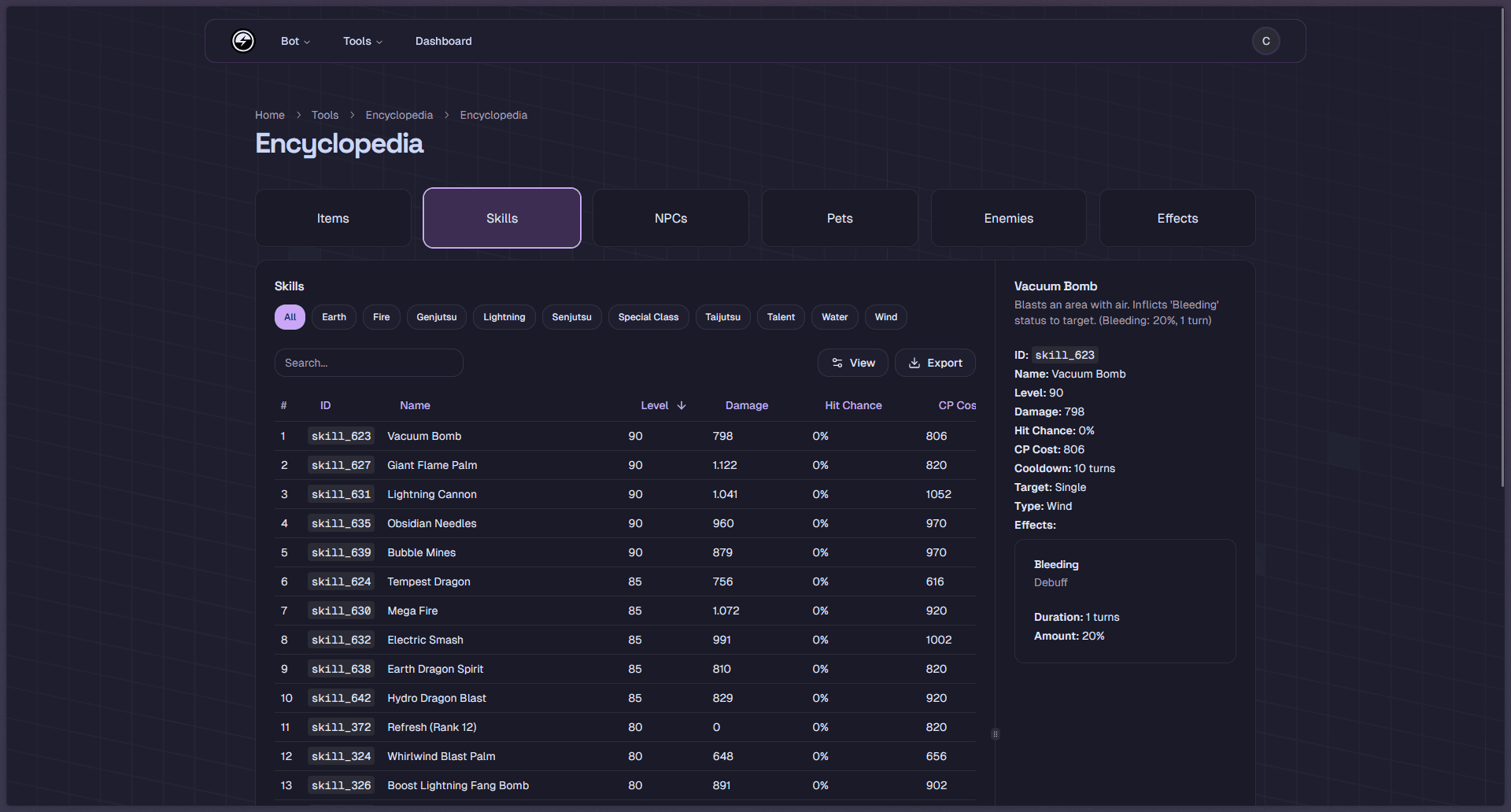Navigate to the Dashboard page
1511x812 pixels.
pyautogui.click(x=443, y=41)
